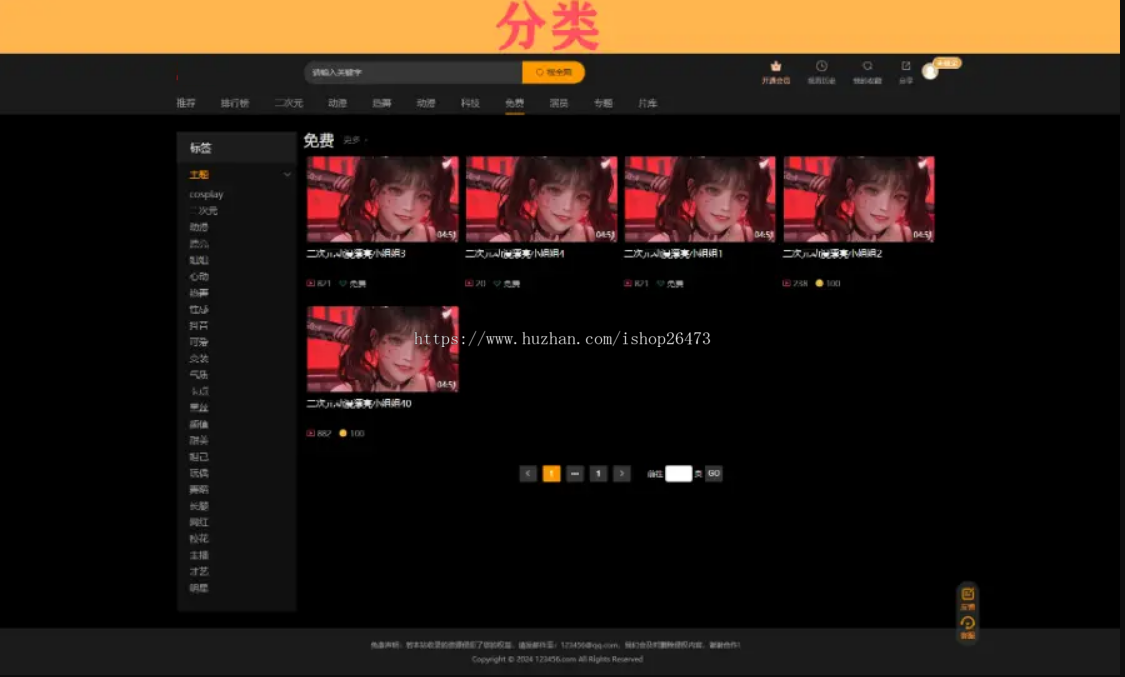
Task: Select the cosplay tag in sidebar
Action: [206, 194]
